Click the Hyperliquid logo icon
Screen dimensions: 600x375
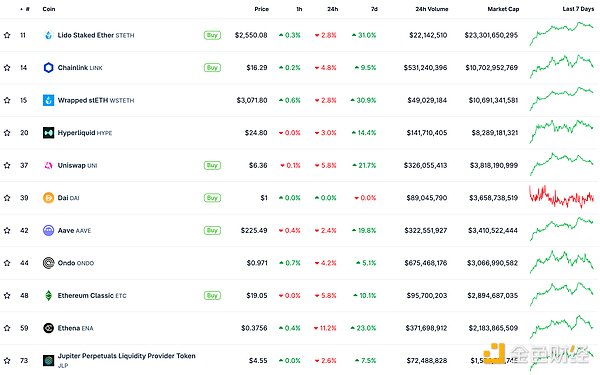49,133
